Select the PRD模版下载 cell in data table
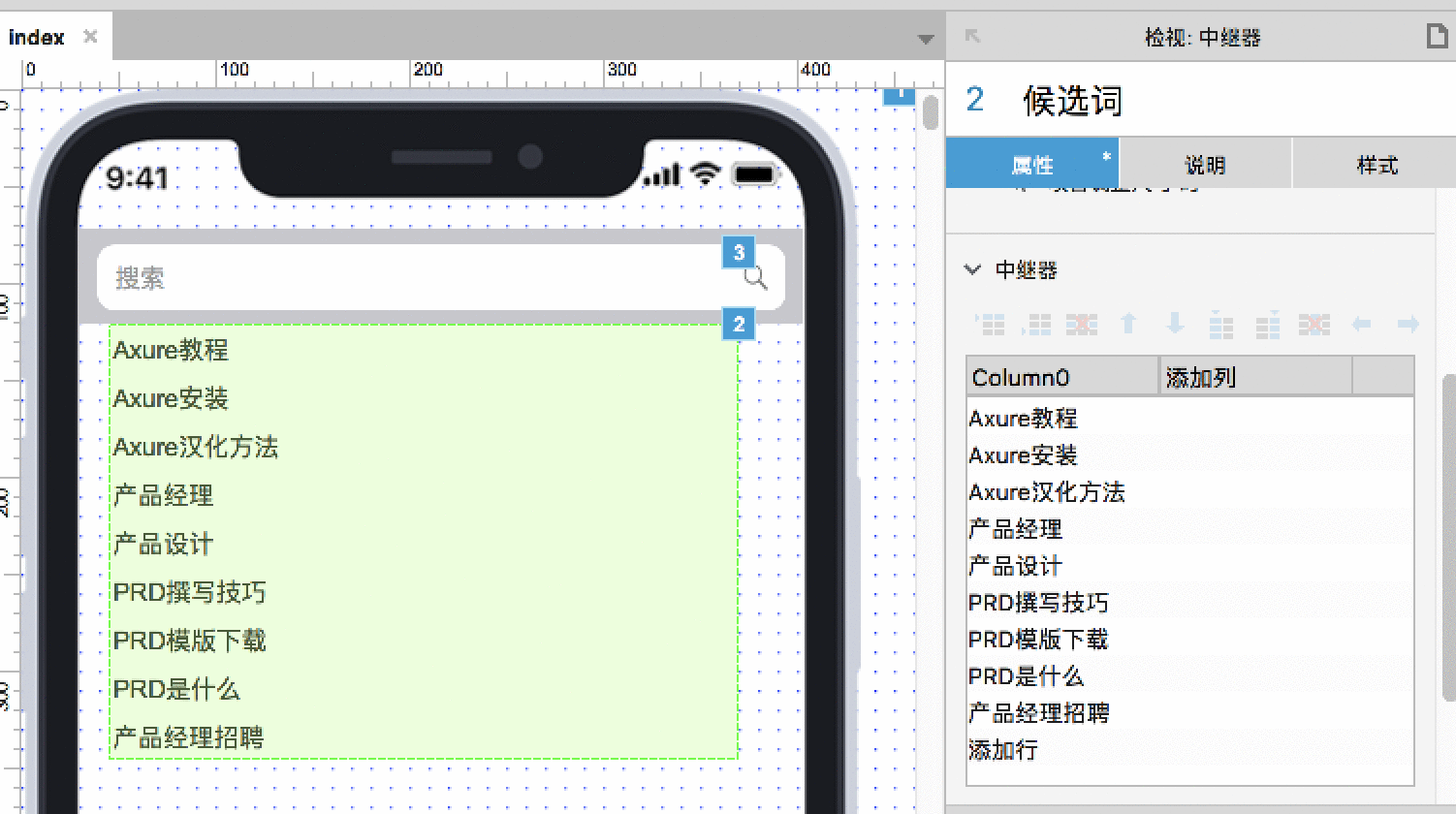The image size is (1456, 814). click(1062, 640)
